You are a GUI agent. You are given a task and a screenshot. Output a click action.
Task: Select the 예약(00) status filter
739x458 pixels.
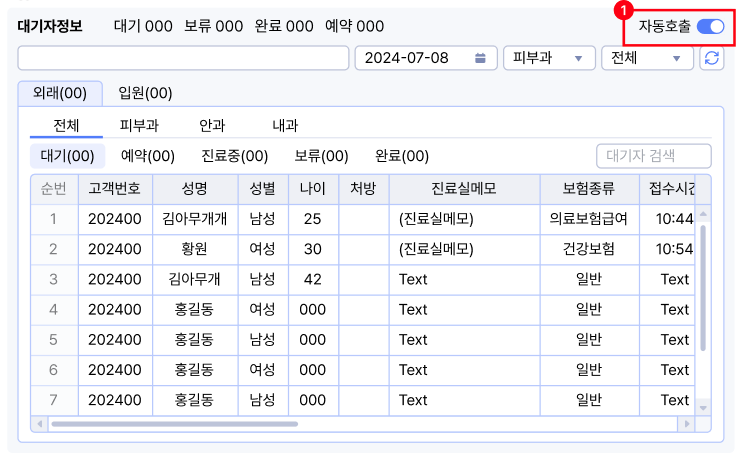148,156
